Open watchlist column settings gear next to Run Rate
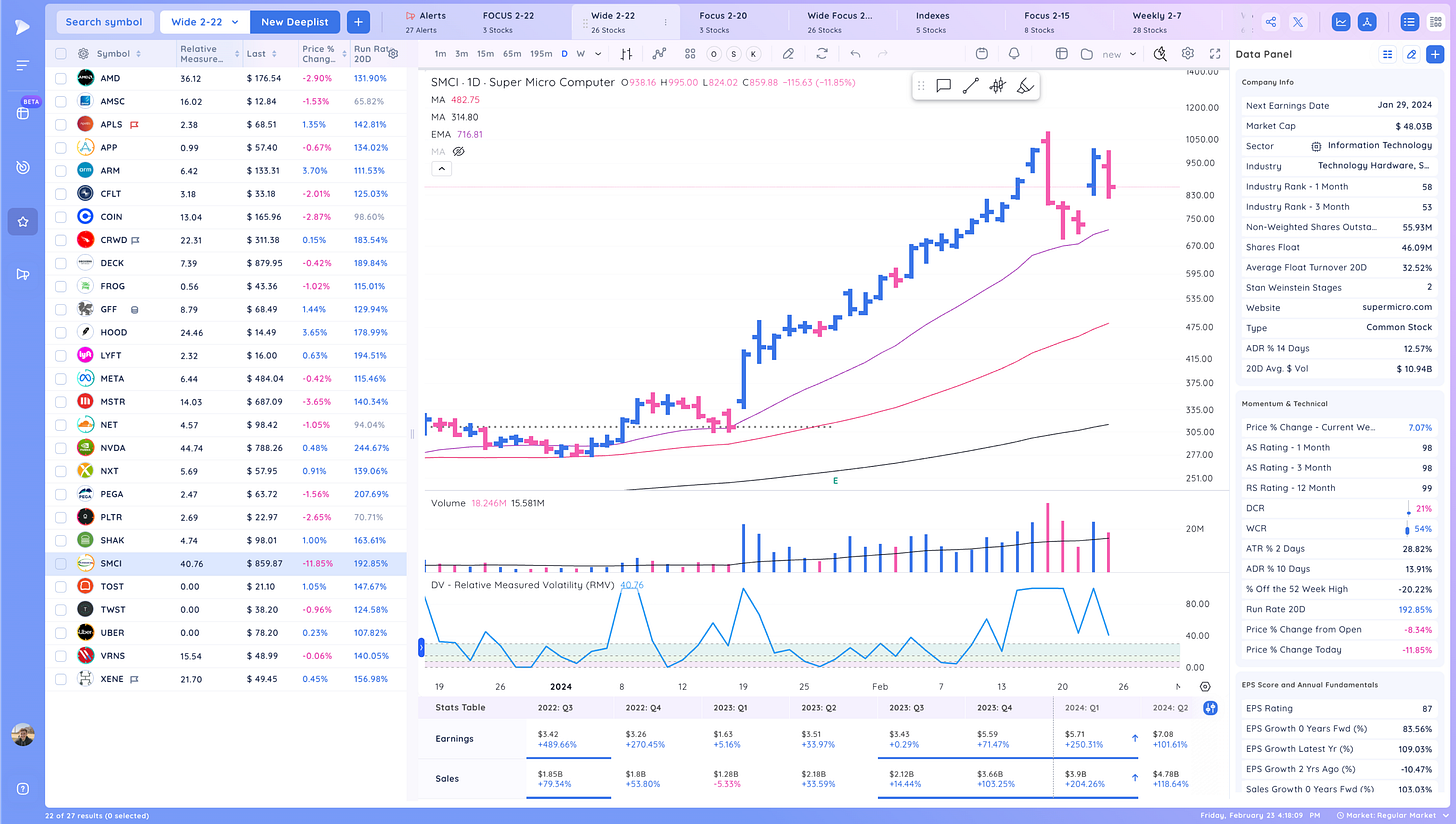The width and height of the screenshot is (1456, 824). [x=393, y=54]
